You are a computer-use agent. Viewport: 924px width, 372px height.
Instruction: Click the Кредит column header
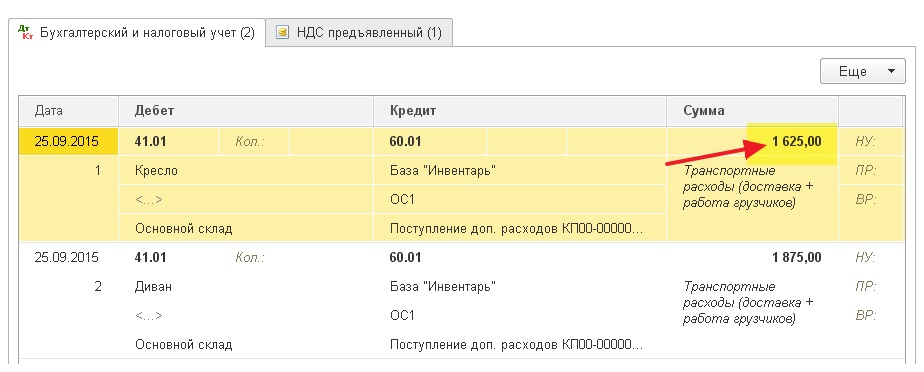(x=520, y=111)
